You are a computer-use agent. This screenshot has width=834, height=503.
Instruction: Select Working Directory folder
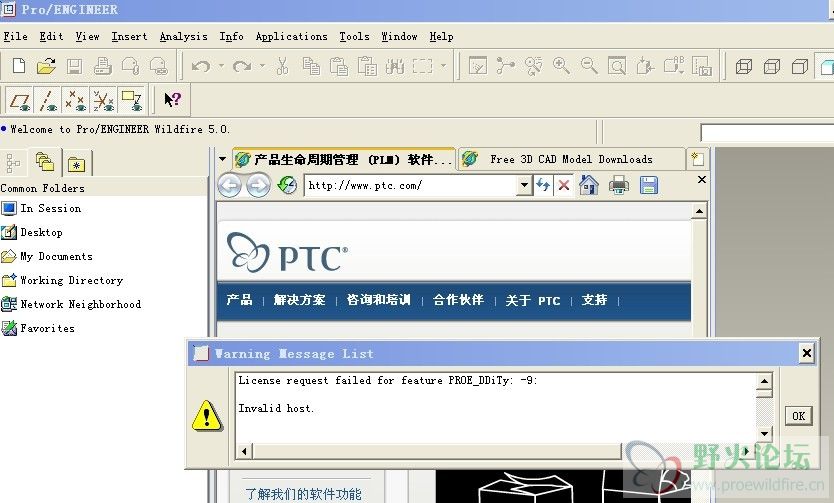click(62, 280)
